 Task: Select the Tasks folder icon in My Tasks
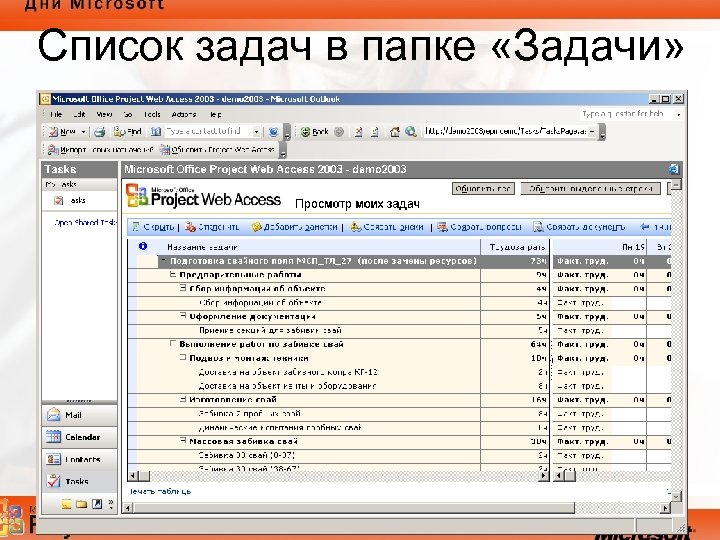[x=59, y=200]
